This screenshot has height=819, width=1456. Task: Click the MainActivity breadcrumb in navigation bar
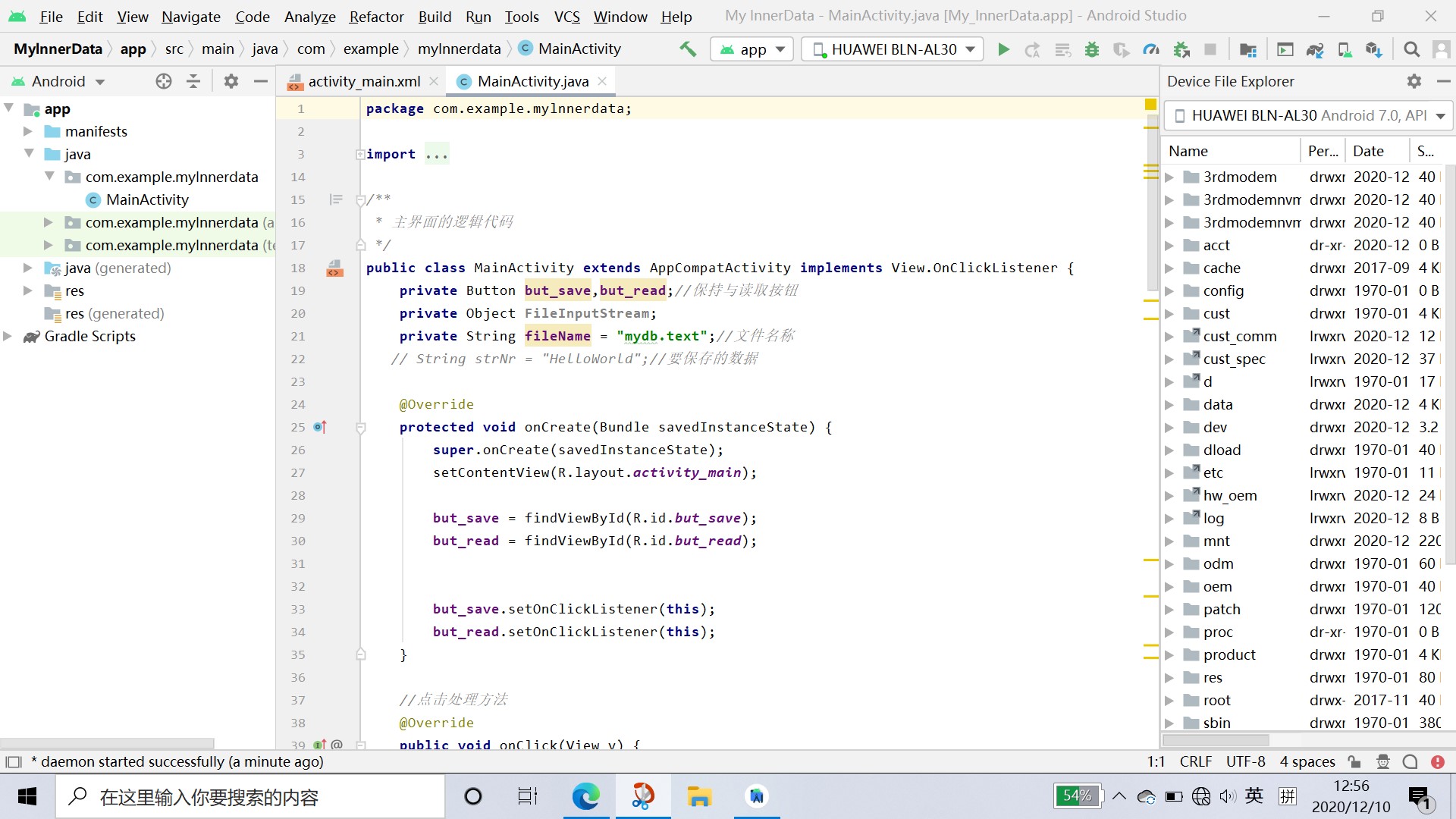(x=579, y=49)
